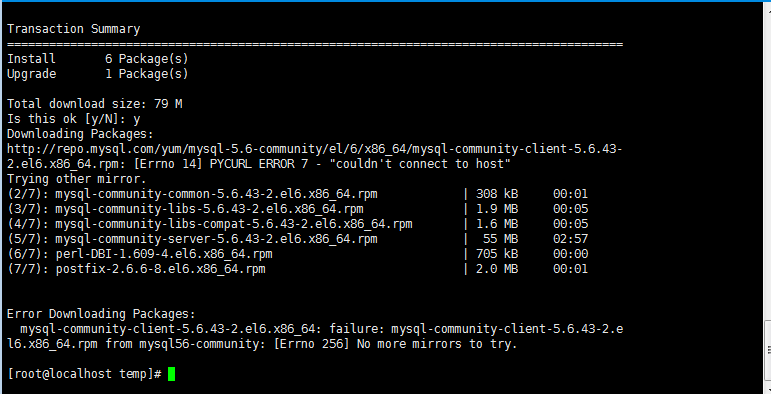Click the scrollbar track above the thumb
771x394 pixels.
[768, 160]
